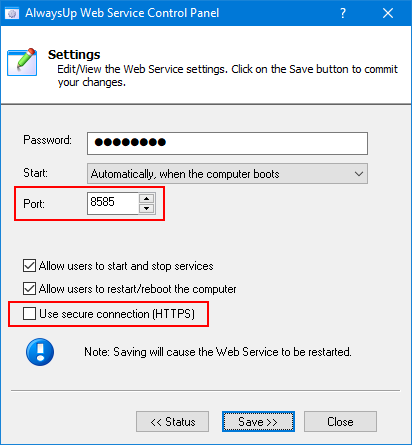Uncheck Allow users to restart/reboot the computer
This screenshot has height=445, width=412.
click(x=29, y=289)
